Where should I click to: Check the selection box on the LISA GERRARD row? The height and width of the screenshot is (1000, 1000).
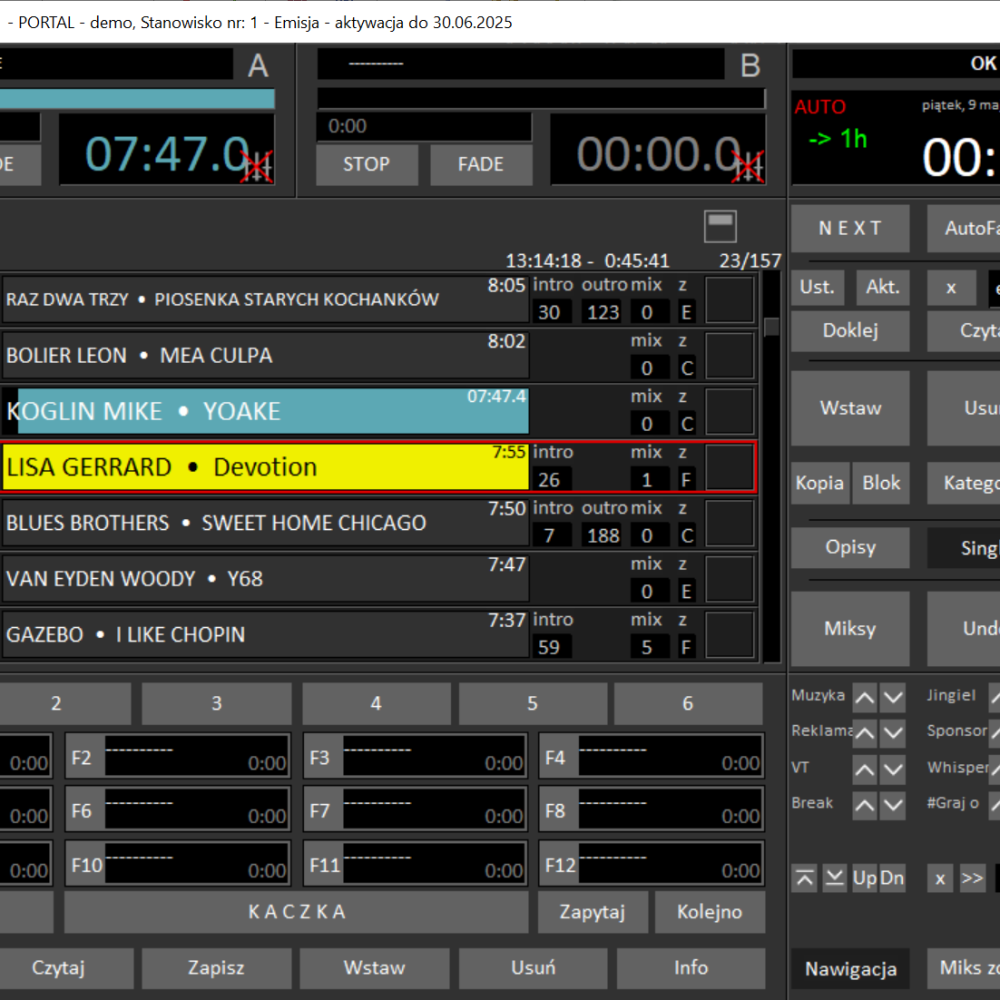(x=730, y=467)
